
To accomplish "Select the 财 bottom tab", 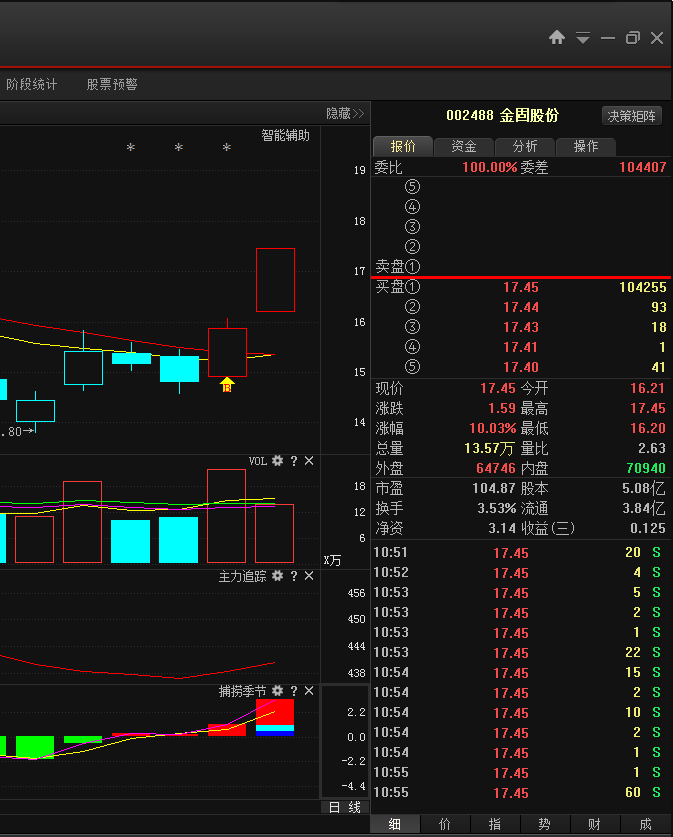I will [594, 824].
